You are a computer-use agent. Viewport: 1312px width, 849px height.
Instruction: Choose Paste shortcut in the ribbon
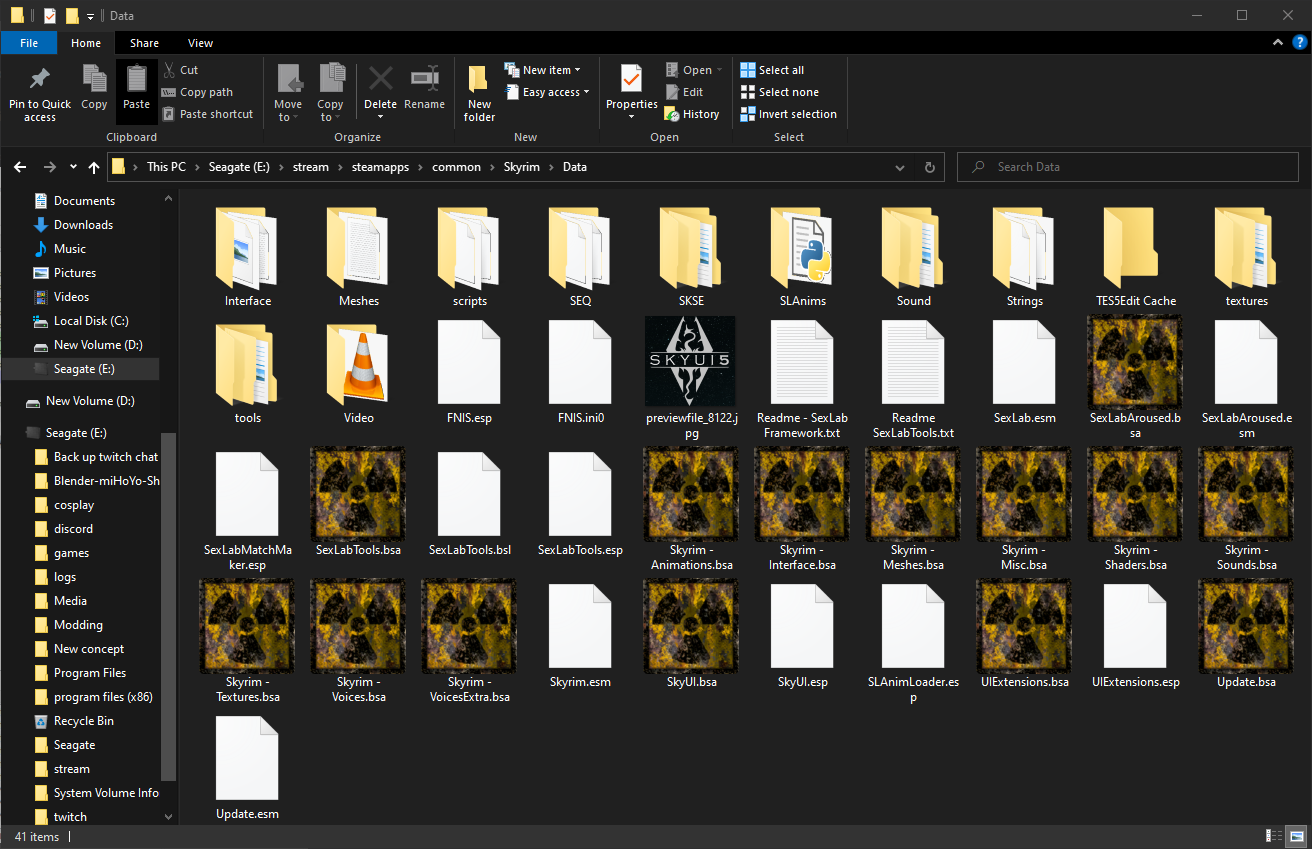[208, 114]
